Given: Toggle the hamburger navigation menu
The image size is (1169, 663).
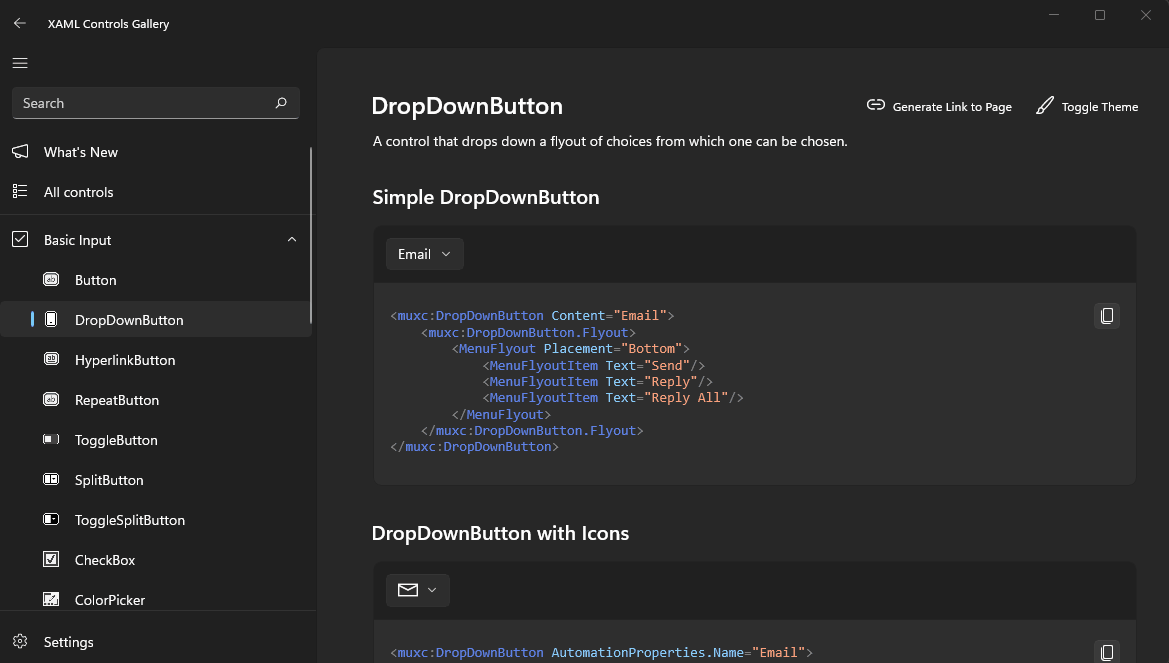Looking at the screenshot, I should click(20, 63).
